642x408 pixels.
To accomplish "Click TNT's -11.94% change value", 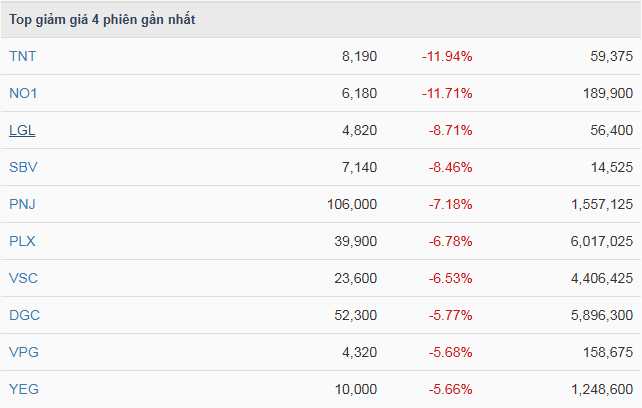I will [x=446, y=56].
